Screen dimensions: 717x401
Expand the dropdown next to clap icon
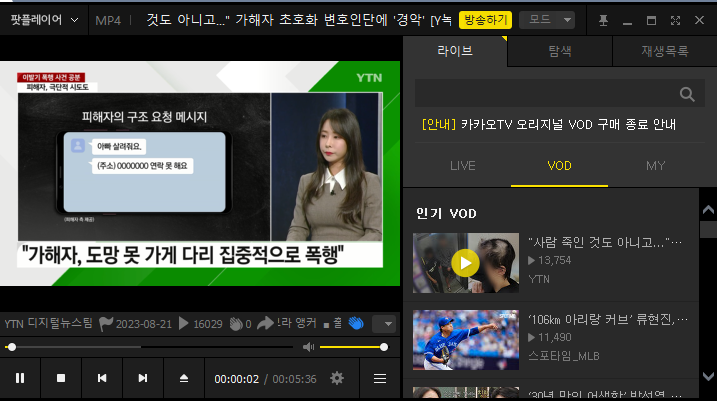(384, 324)
